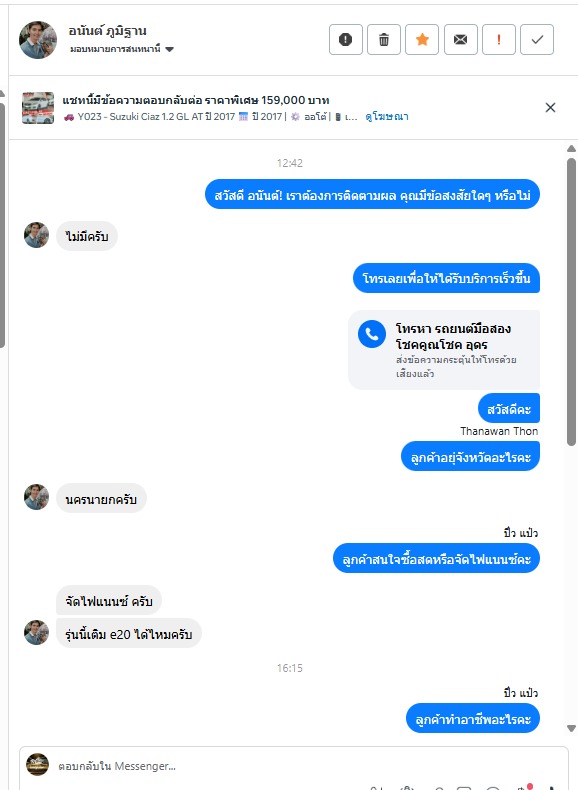The image size is (578, 790).
Task: Open อนันต์ ภูมิฐาน profile picture in header
Action: (x=38, y=40)
